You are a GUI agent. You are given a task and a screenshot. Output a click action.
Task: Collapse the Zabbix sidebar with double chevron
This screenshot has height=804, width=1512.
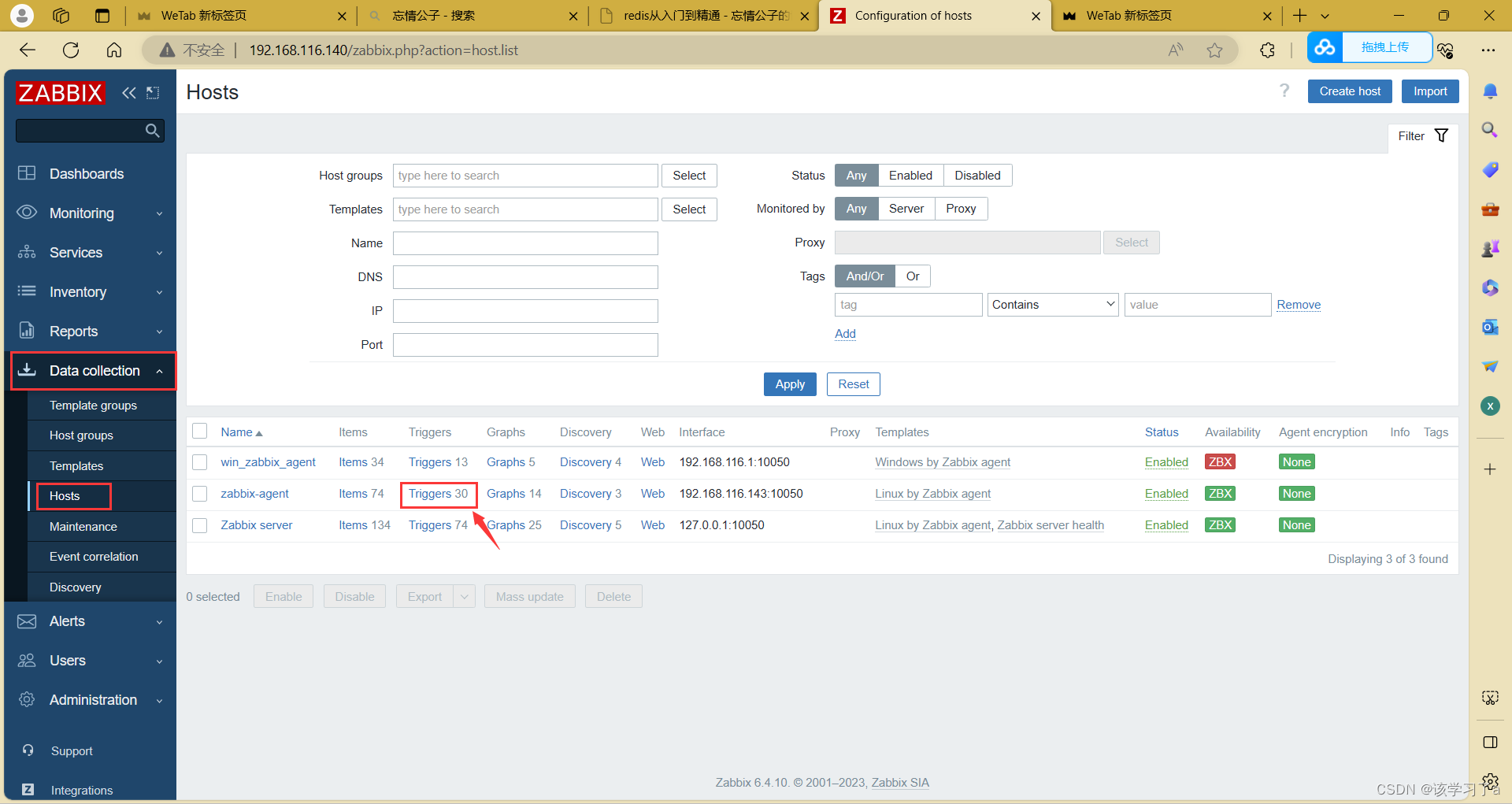click(129, 93)
